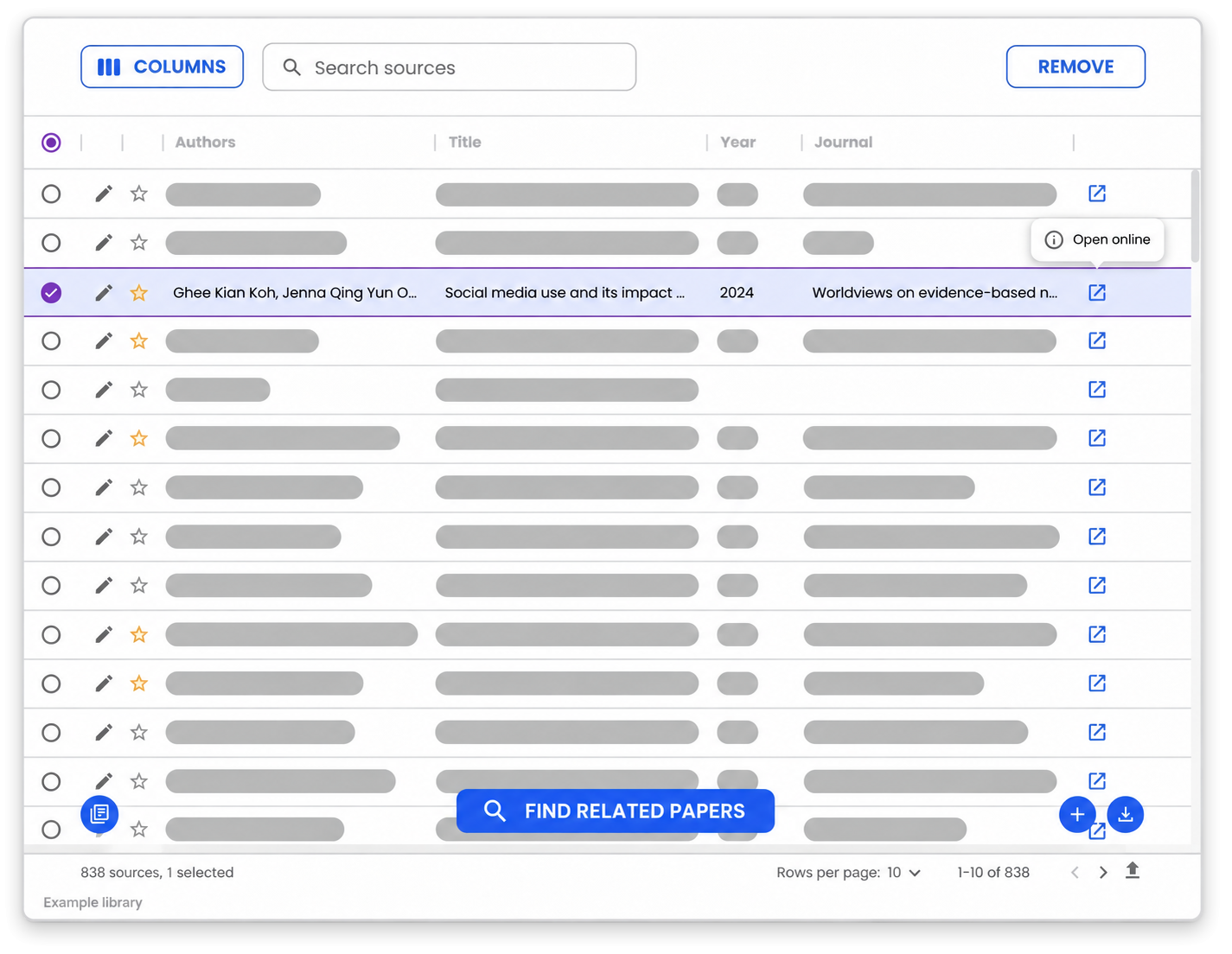
Task: Click the 1-10 of 838 page range text
Action: 993,873
